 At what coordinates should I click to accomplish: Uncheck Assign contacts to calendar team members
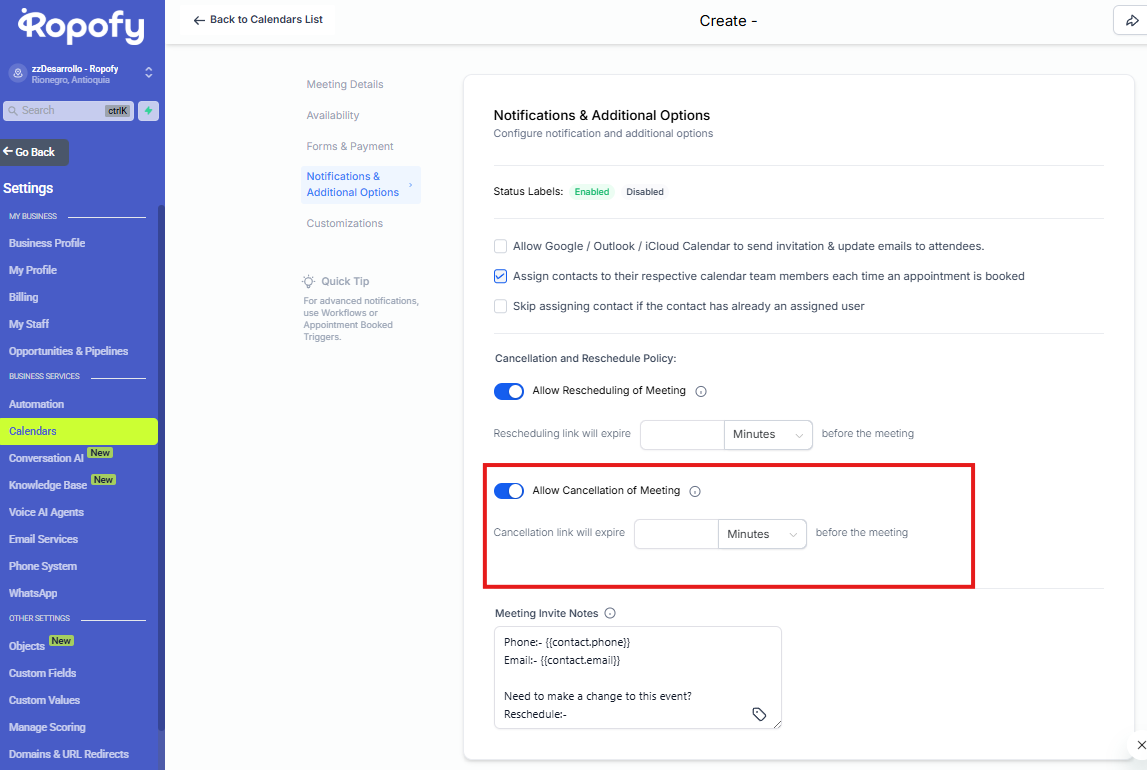coord(501,276)
